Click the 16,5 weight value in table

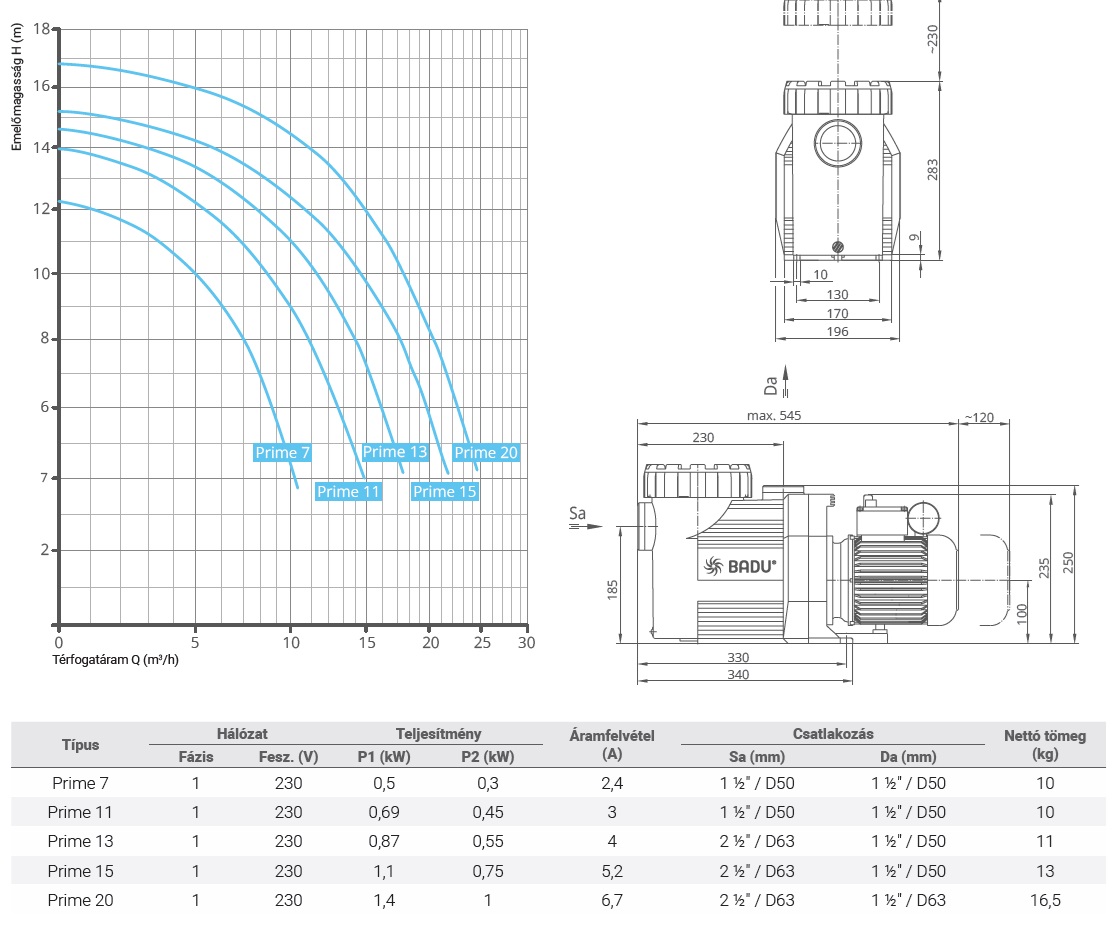point(1044,900)
